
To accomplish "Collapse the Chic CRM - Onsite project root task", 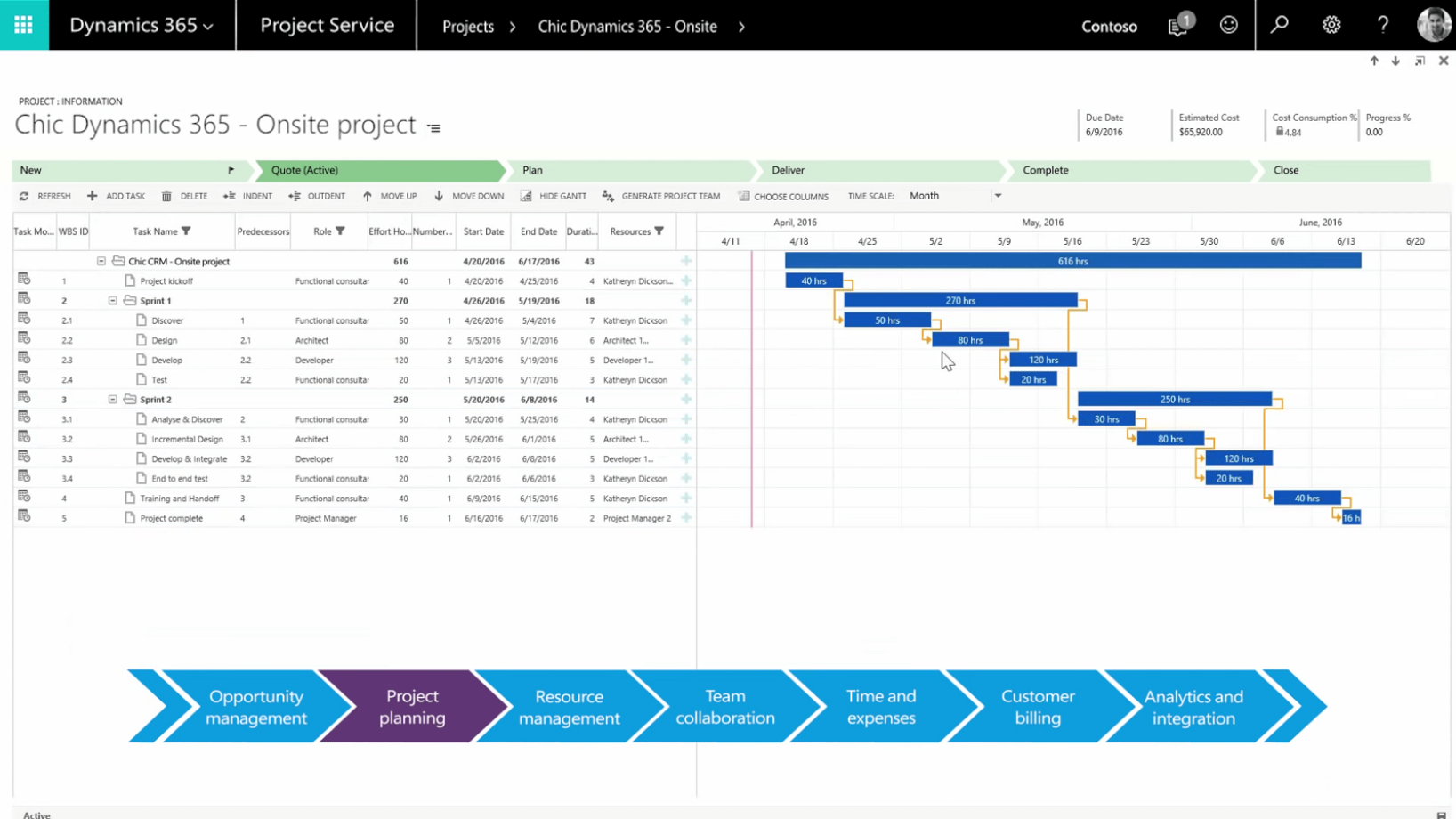I will (x=101, y=261).
